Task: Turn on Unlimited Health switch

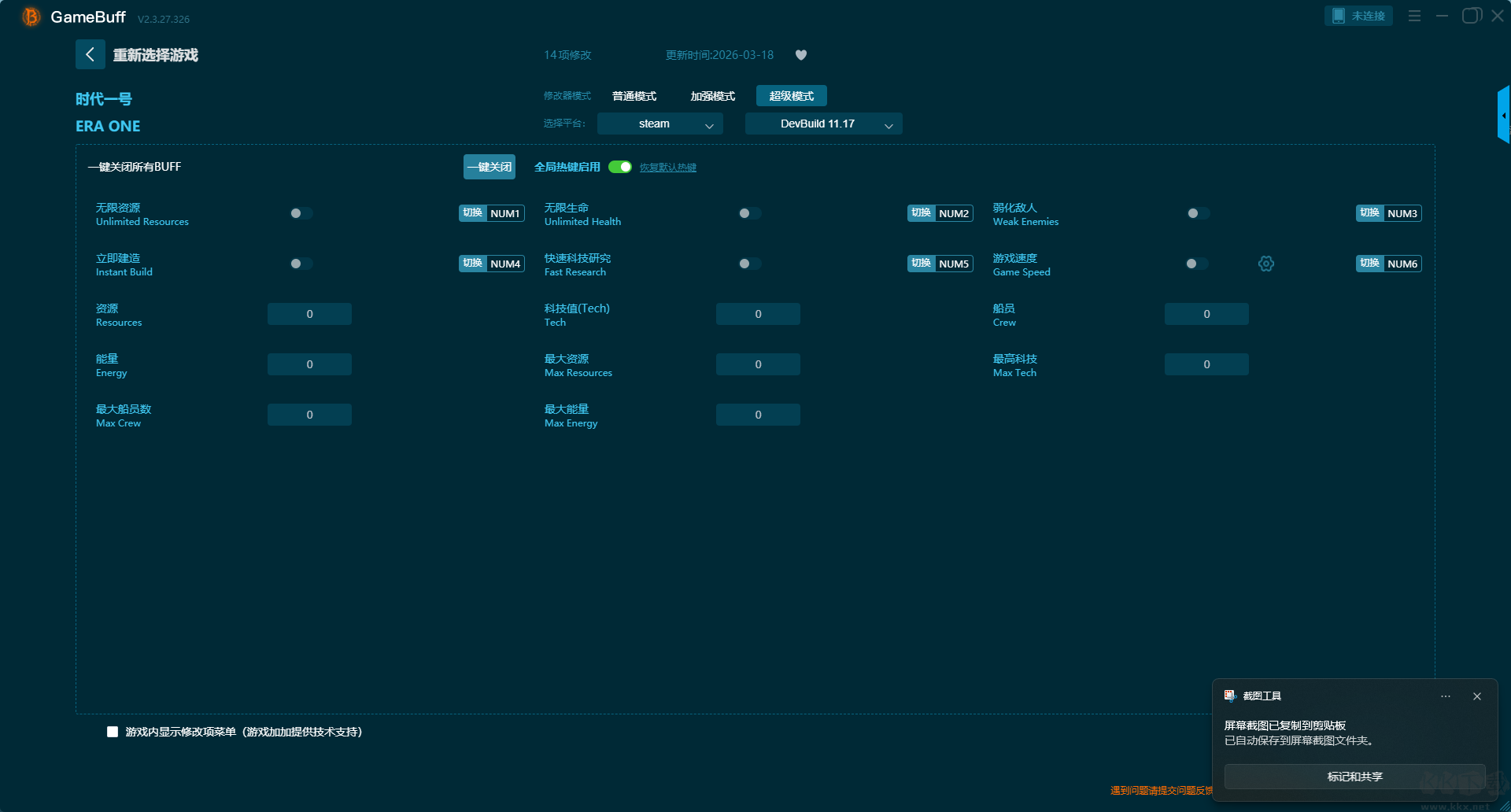Action: [749, 213]
